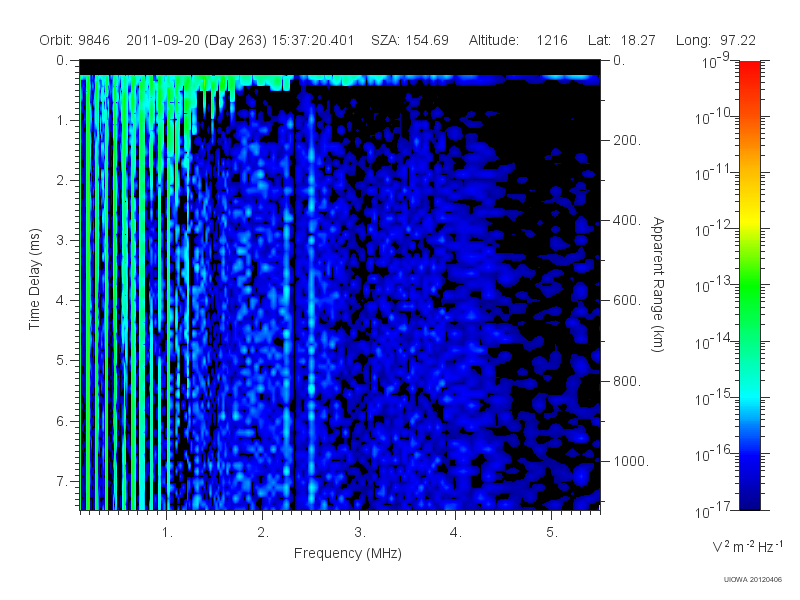Screen dimensions: 800x600
Task: Click the Lat: 18.27 text
Action: (x=621, y=40)
